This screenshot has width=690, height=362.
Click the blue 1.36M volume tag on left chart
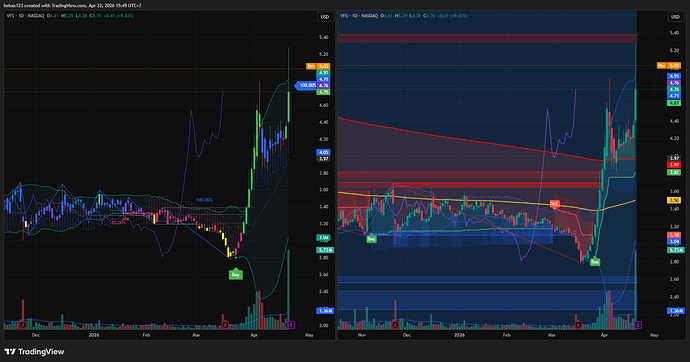click(325, 311)
